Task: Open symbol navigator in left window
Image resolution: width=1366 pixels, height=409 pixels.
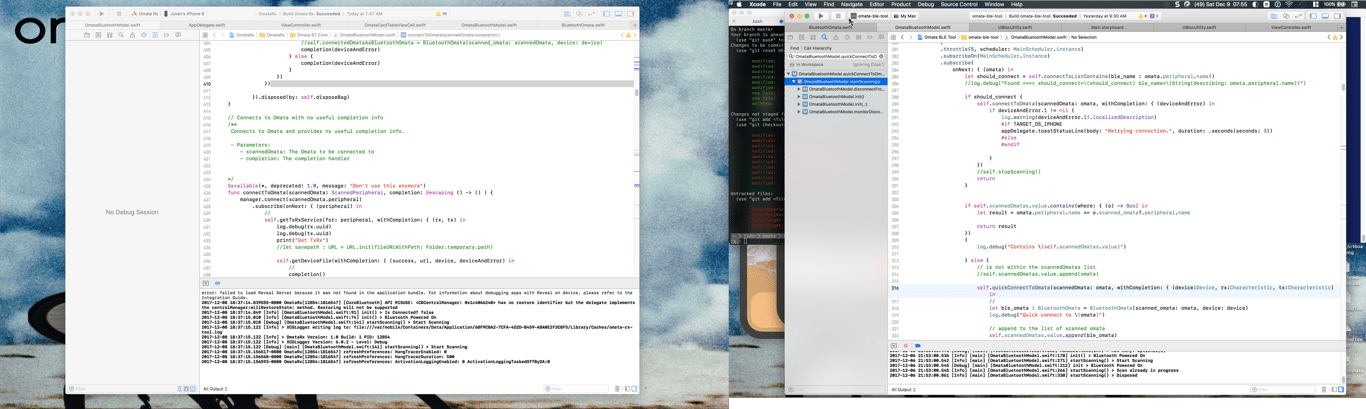Action: tap(110, 35)
